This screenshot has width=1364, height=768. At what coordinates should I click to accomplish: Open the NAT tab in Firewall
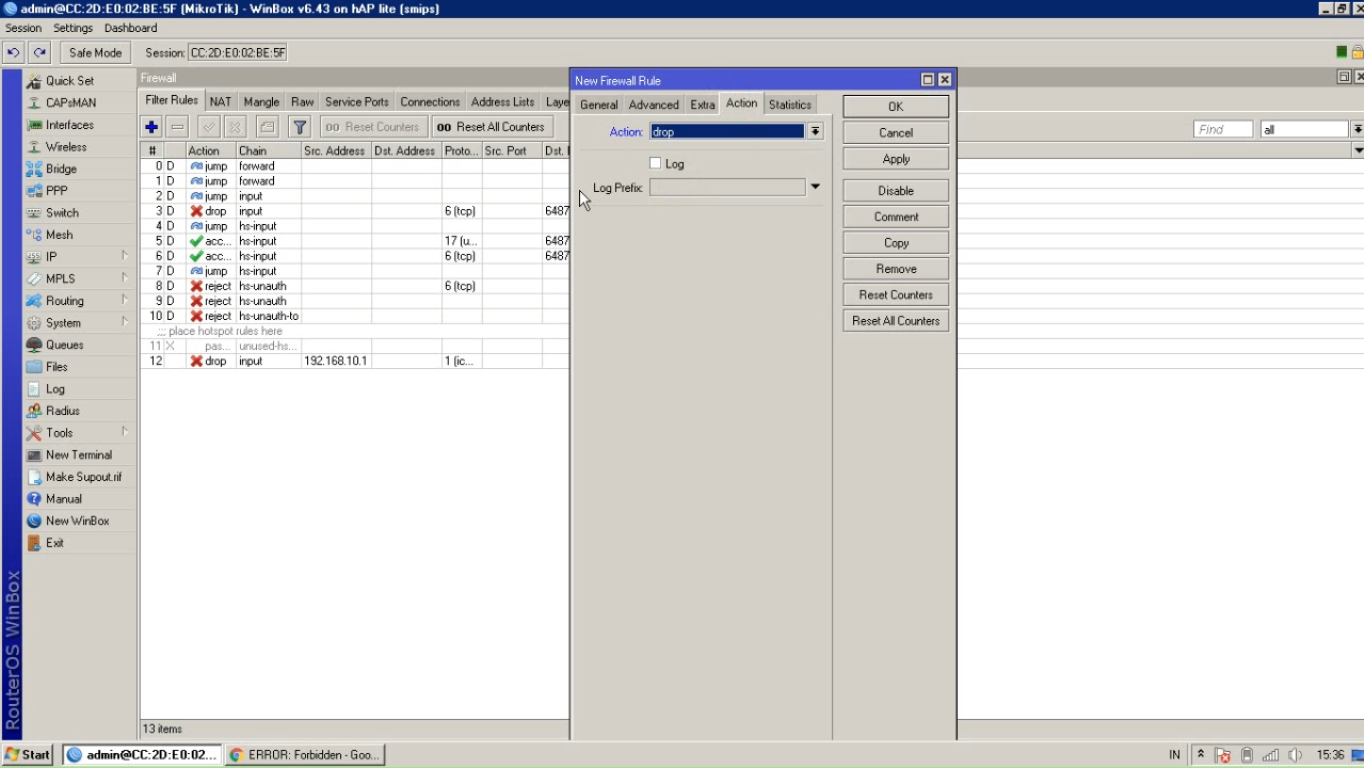pos(220,102)
